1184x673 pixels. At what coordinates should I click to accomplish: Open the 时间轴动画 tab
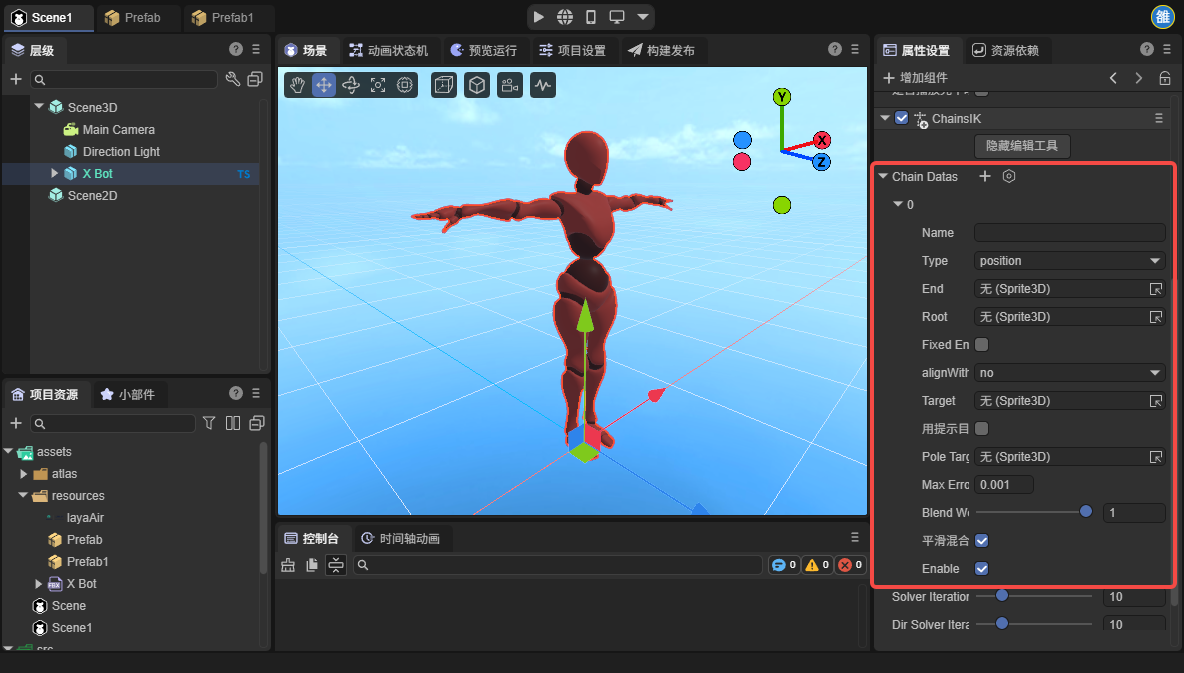point(400,538)
